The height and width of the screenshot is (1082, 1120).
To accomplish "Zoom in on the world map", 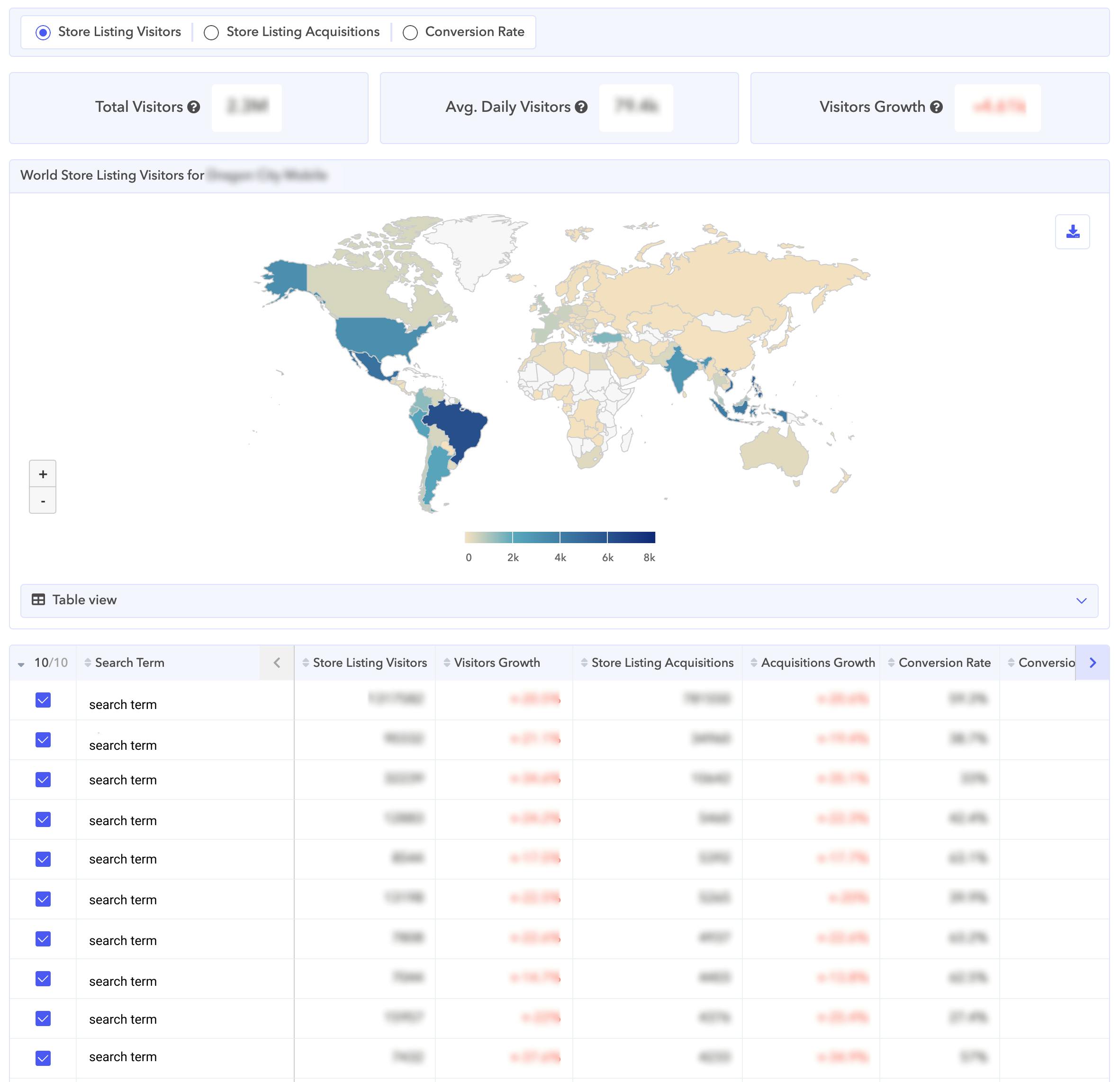I will (x=43, y=474).
